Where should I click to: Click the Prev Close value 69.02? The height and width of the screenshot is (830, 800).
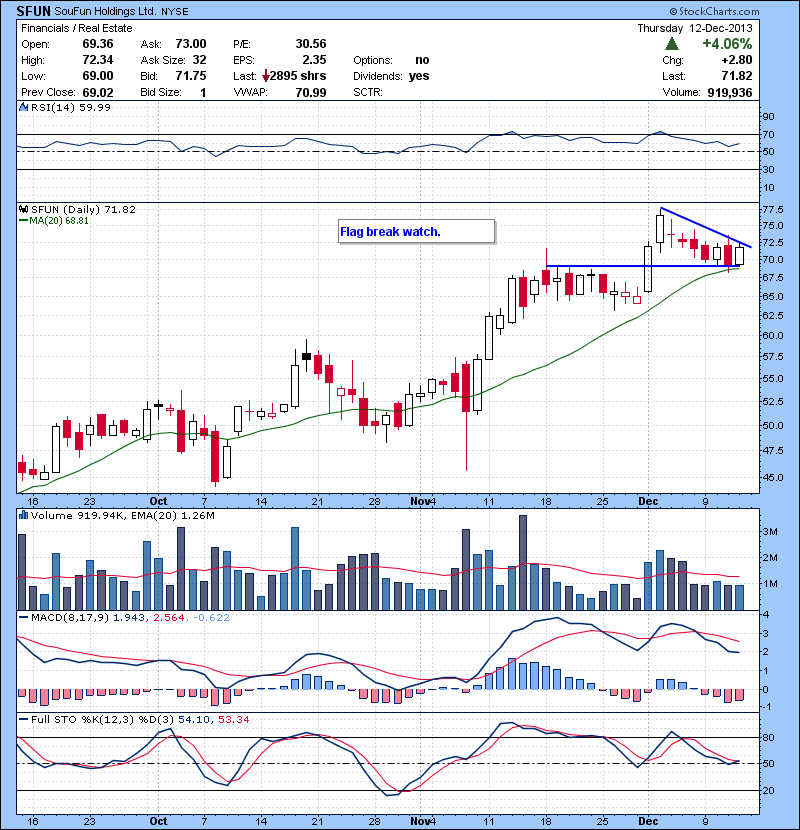(98, 93)
